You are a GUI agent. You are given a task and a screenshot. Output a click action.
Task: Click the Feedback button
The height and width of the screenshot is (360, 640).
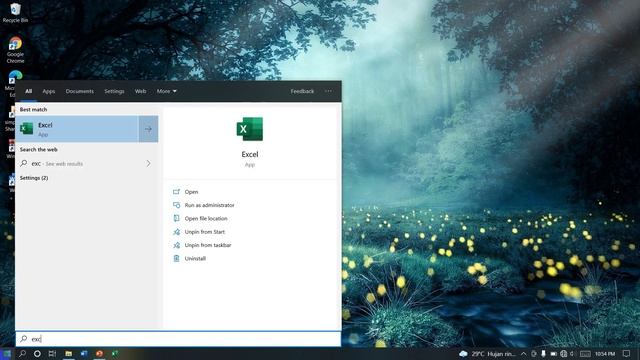click(x=302, y=91)
